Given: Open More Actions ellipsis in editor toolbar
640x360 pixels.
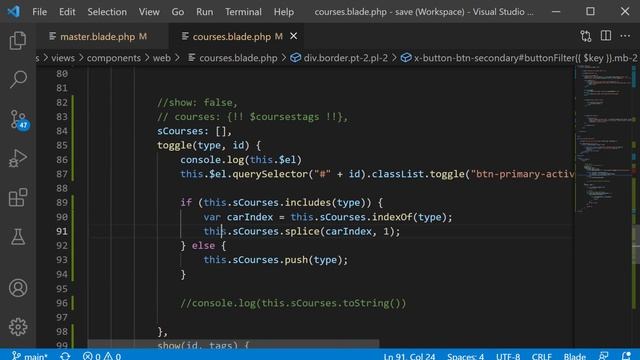Looking at the screenshot, I should pos(625,36).
